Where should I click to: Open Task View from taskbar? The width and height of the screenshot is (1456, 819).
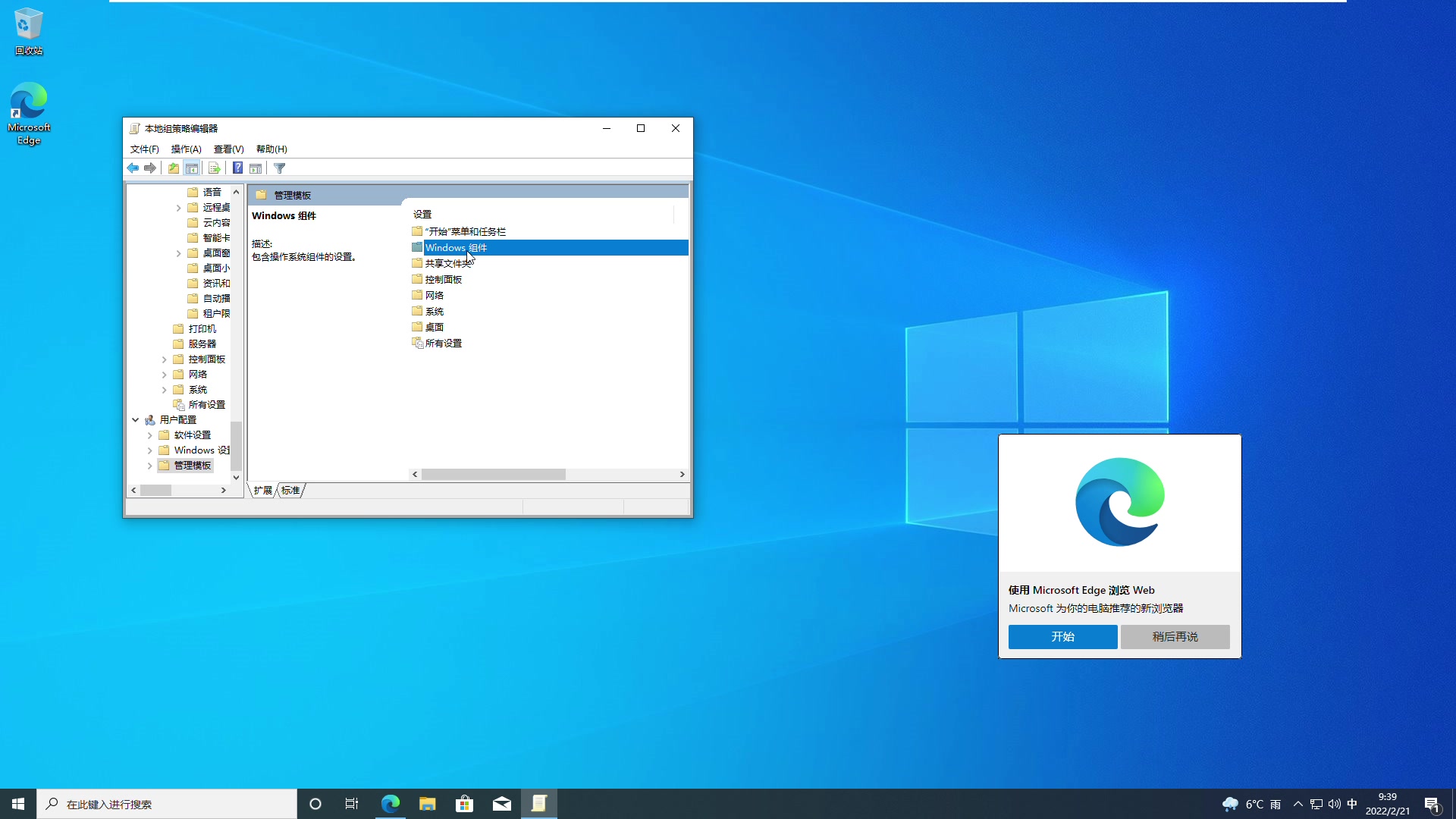352,804
